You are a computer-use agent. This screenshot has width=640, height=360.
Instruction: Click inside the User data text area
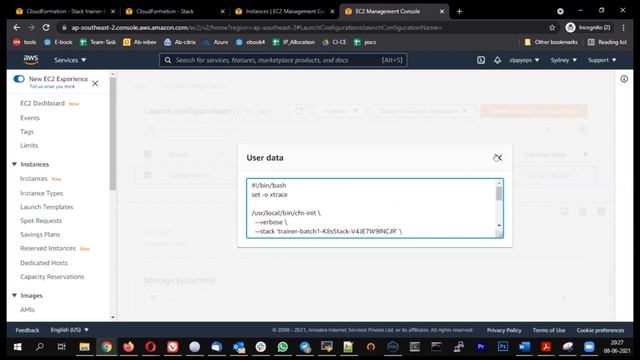[371, 208]
